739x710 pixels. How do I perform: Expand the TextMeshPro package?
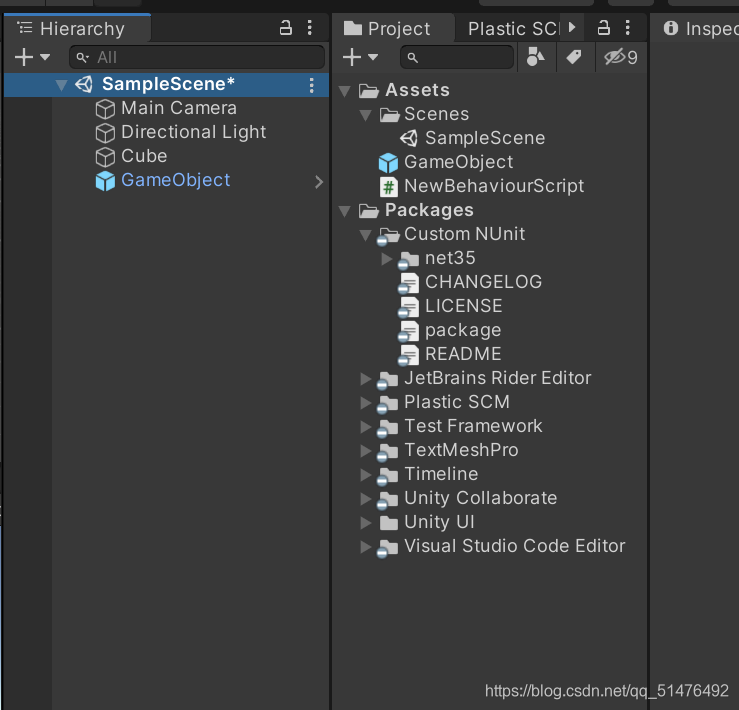point(366,451)
